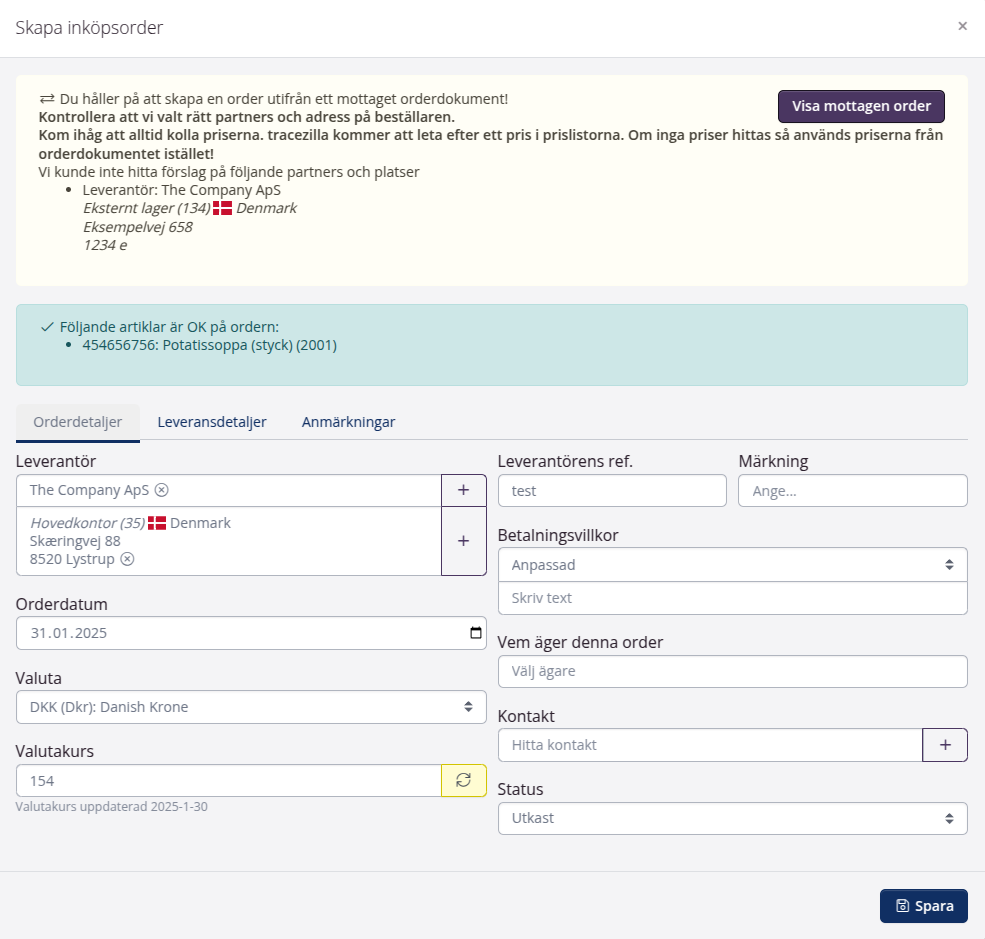This screenshot has width=985, height=939.
Task: Click the Hitta kontakt search field
Action: pos(709,745)
